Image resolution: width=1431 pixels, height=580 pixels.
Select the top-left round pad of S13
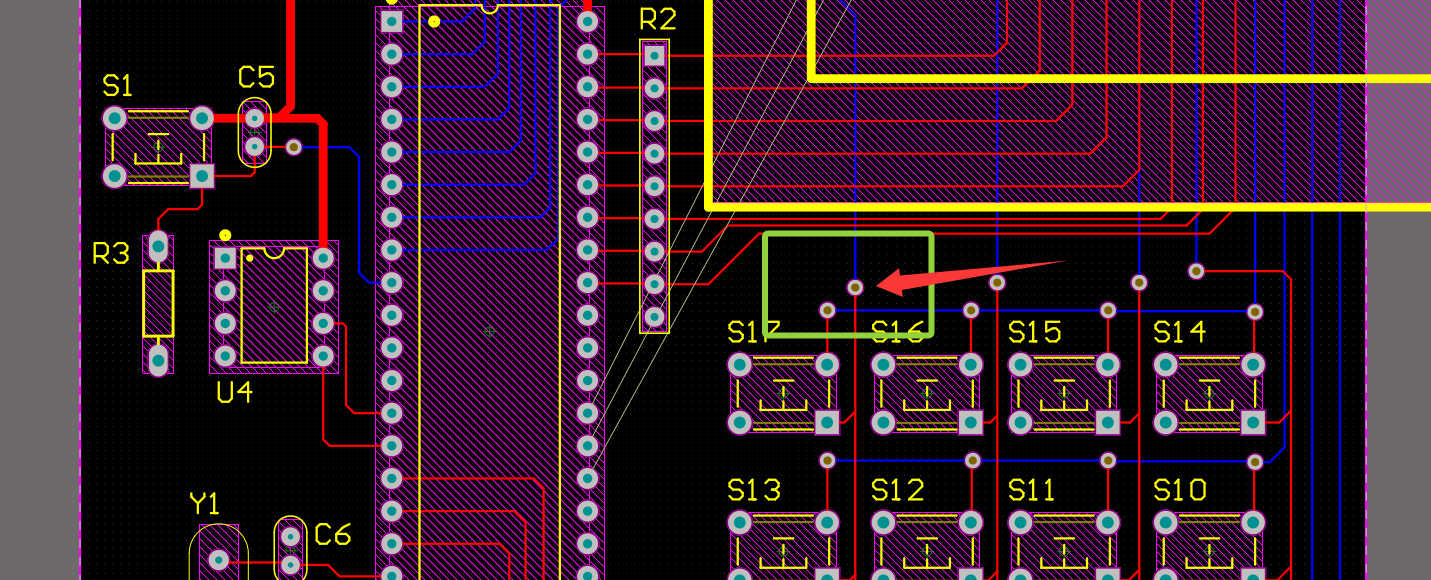click(x=739, y=522)
